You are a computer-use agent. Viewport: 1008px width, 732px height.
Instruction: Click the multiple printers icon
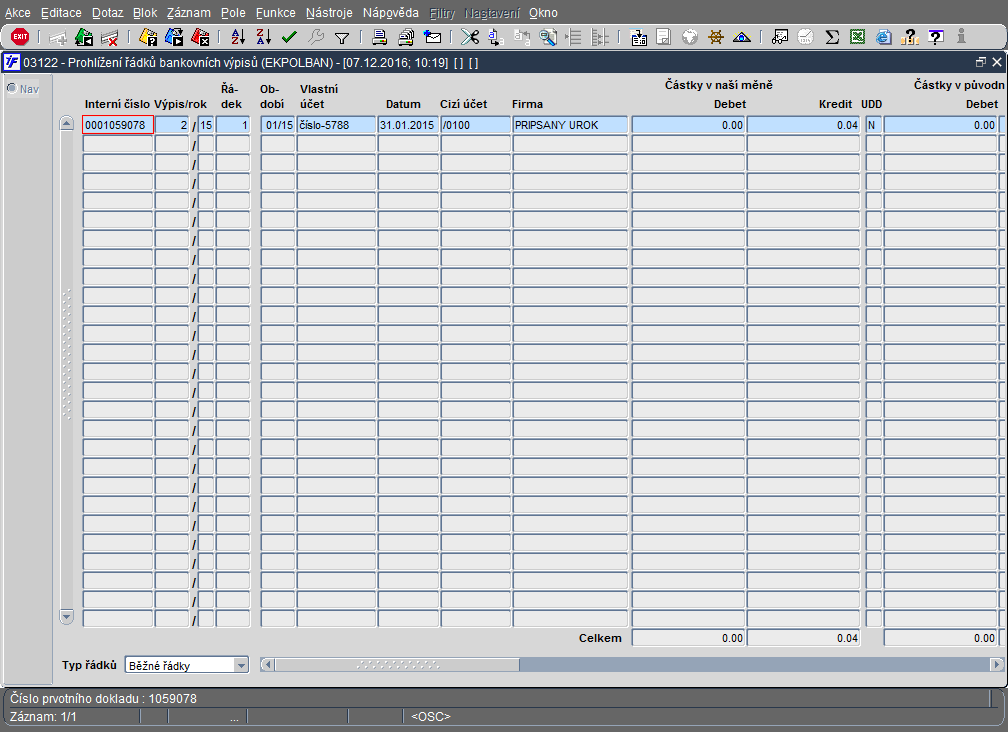pos(406,37)
